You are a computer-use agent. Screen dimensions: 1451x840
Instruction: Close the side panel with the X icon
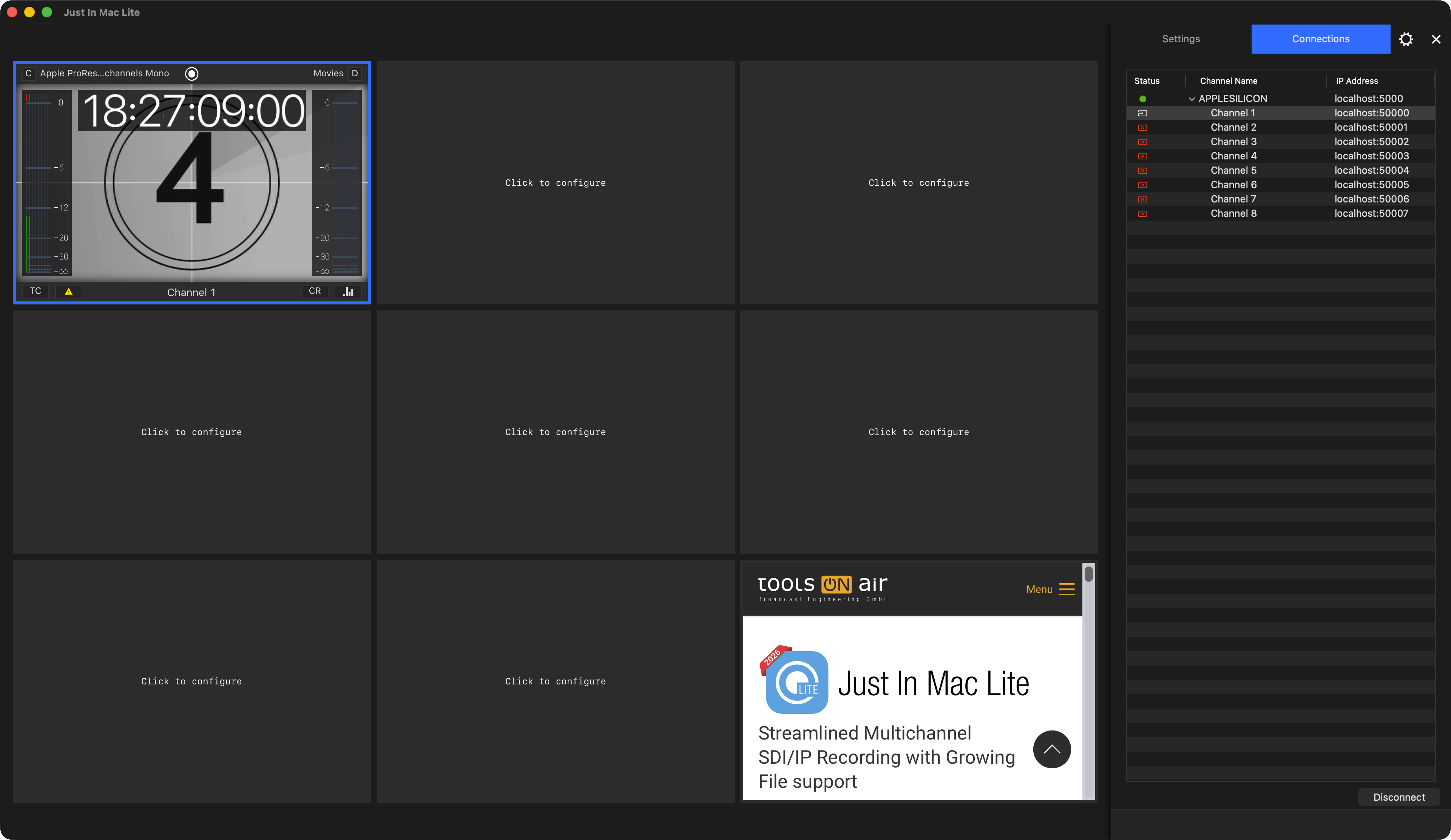tap(1436, 39)
